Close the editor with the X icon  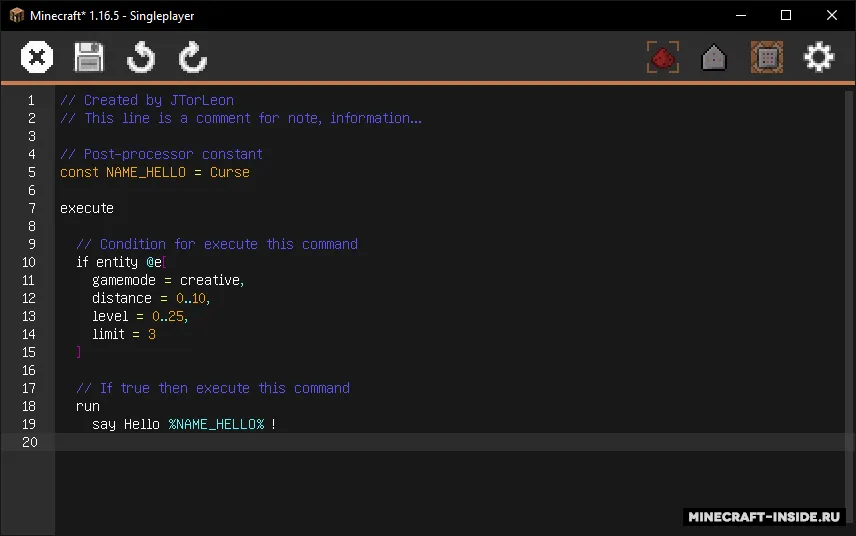pos(37,57)
